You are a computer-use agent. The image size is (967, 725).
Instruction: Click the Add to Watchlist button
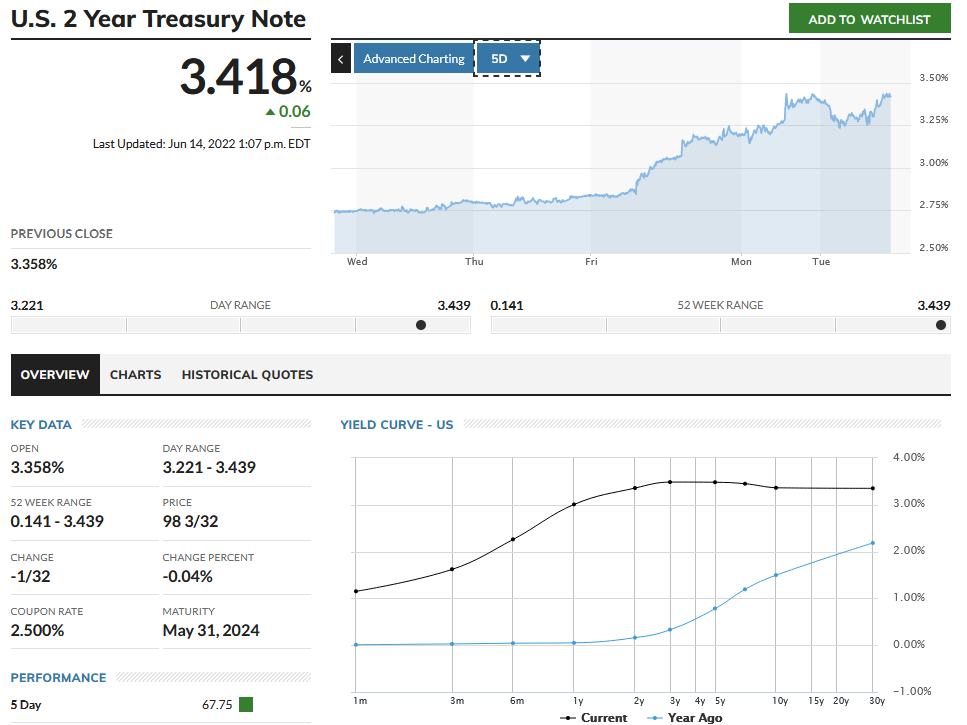pyautogui.click(x=869, y=19)
